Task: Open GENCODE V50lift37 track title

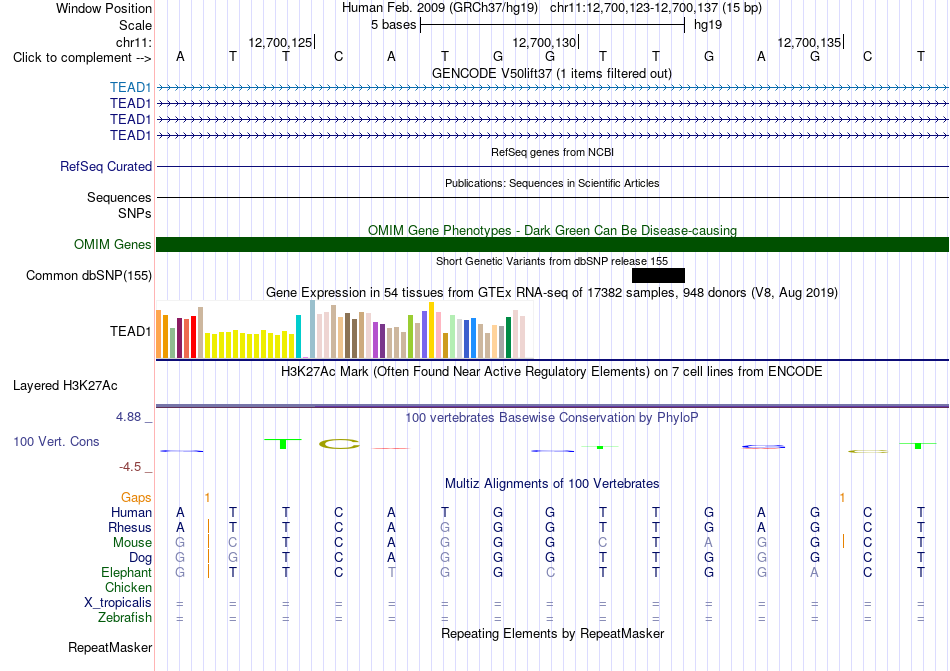Action: point(551,73)
